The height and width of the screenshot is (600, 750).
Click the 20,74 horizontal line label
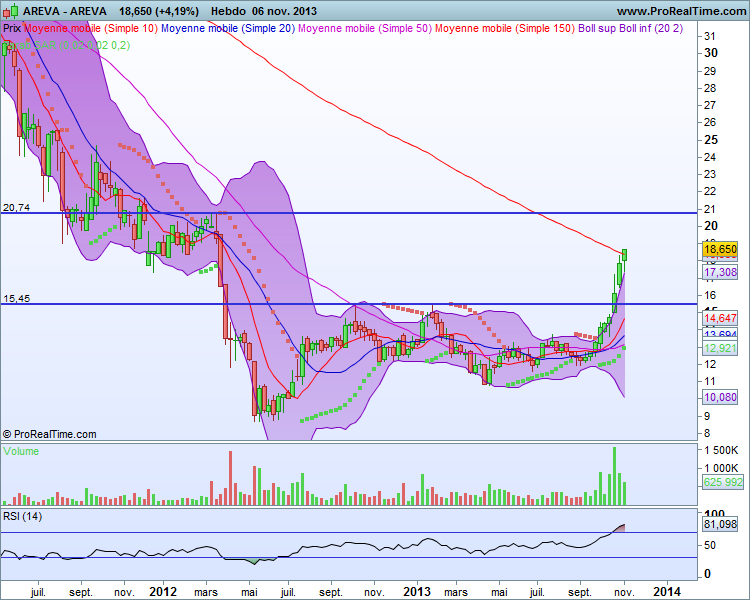(x=16, y=207)
